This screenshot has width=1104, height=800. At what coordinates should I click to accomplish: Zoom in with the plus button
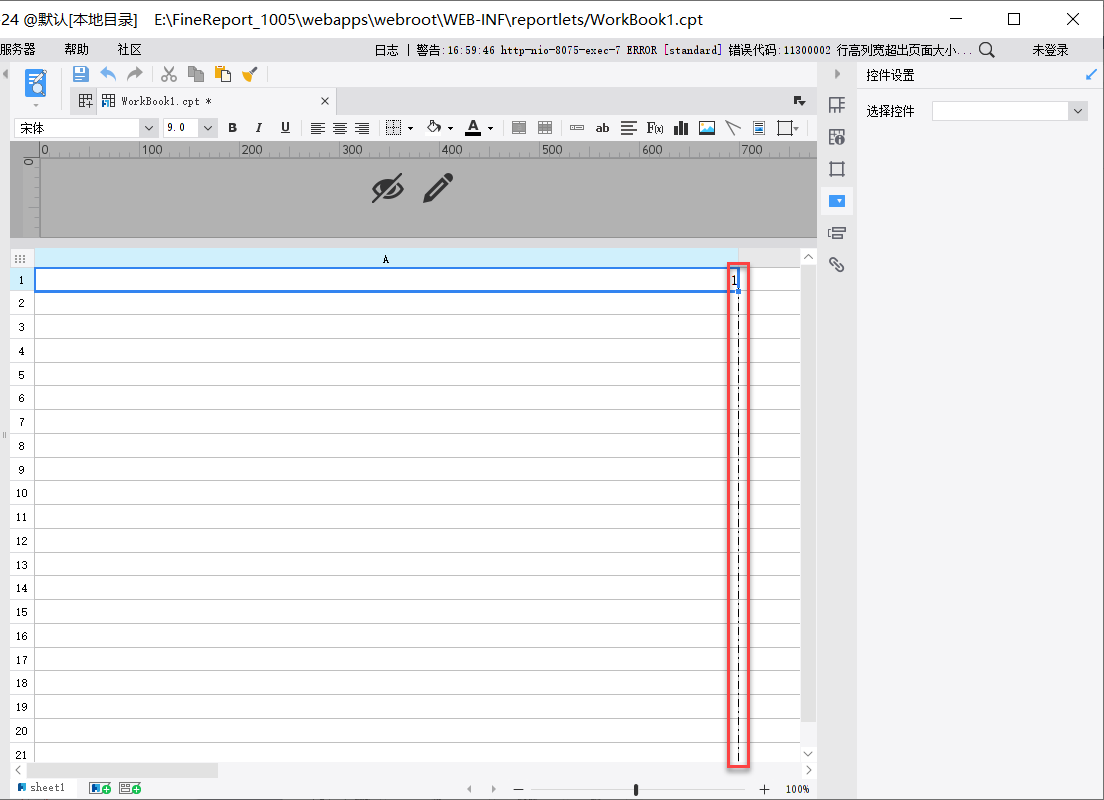765,789
